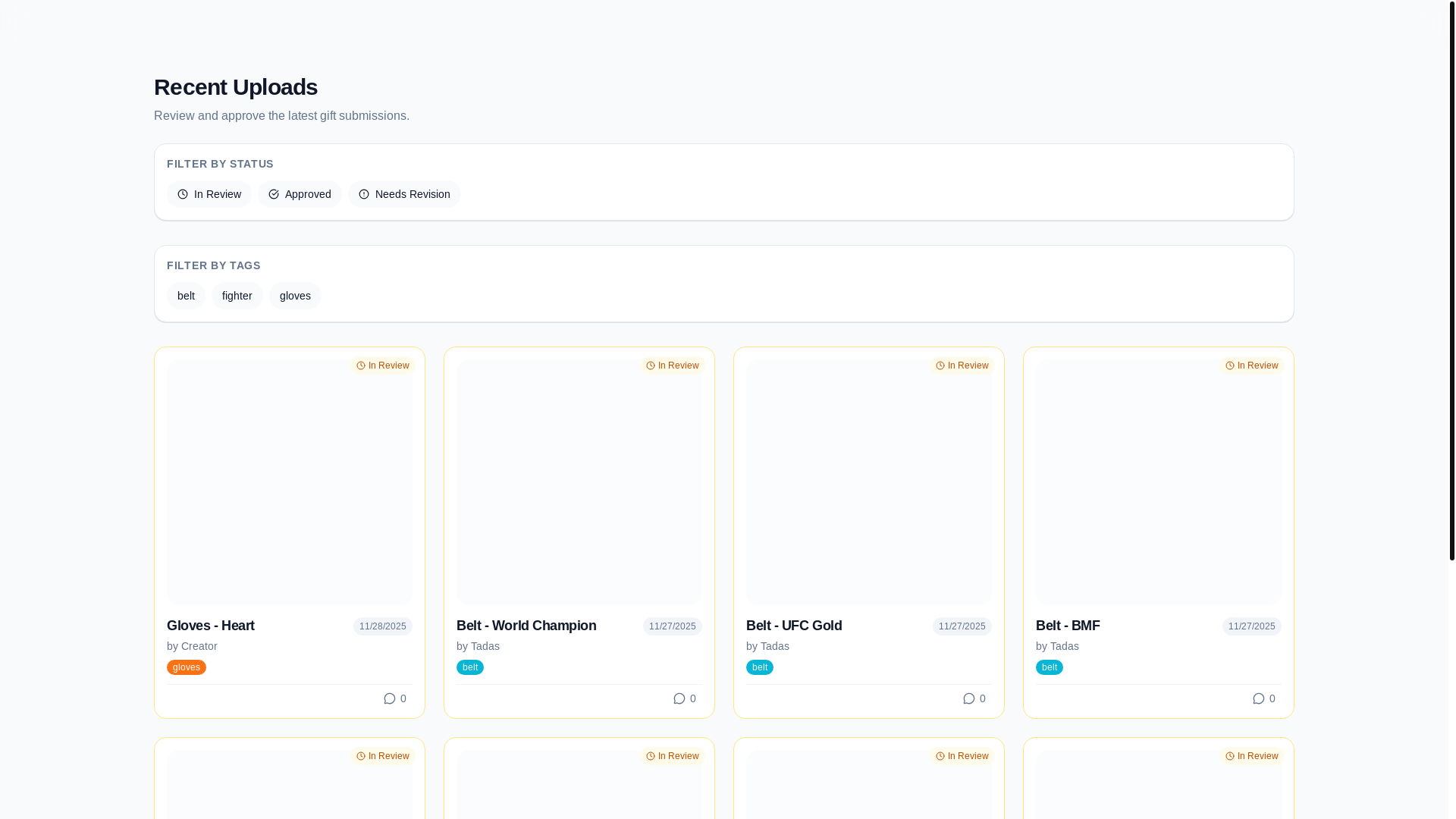
Task: Select the fighter tag filter
Action: [237, 296]
